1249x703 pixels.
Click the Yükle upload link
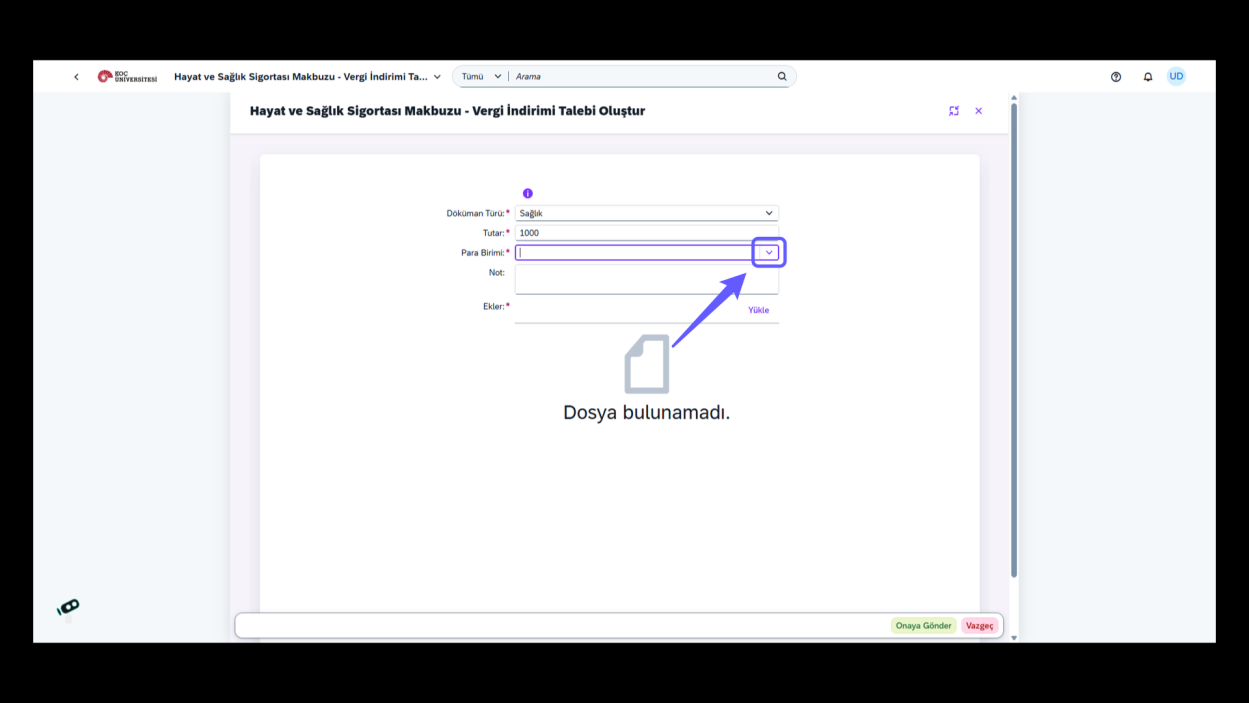point(759,310)
